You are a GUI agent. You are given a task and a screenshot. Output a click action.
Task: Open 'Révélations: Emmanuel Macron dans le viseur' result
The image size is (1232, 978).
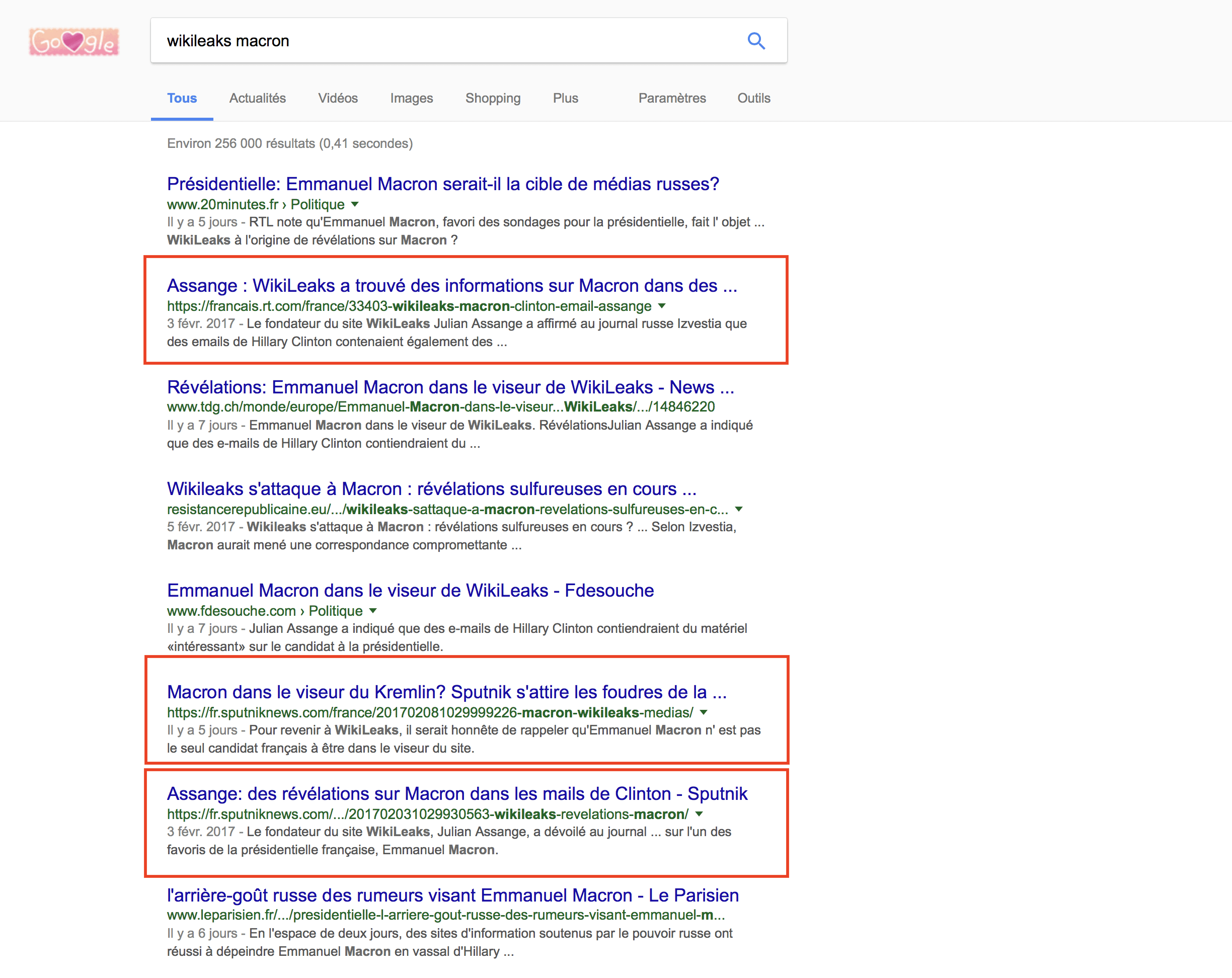click(x=450, y=387)
